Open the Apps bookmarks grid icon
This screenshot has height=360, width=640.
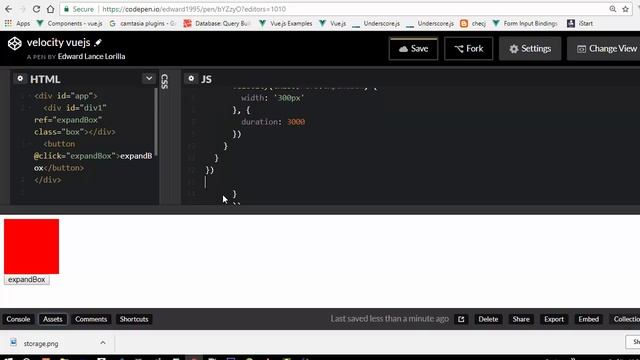coord(8,24)
